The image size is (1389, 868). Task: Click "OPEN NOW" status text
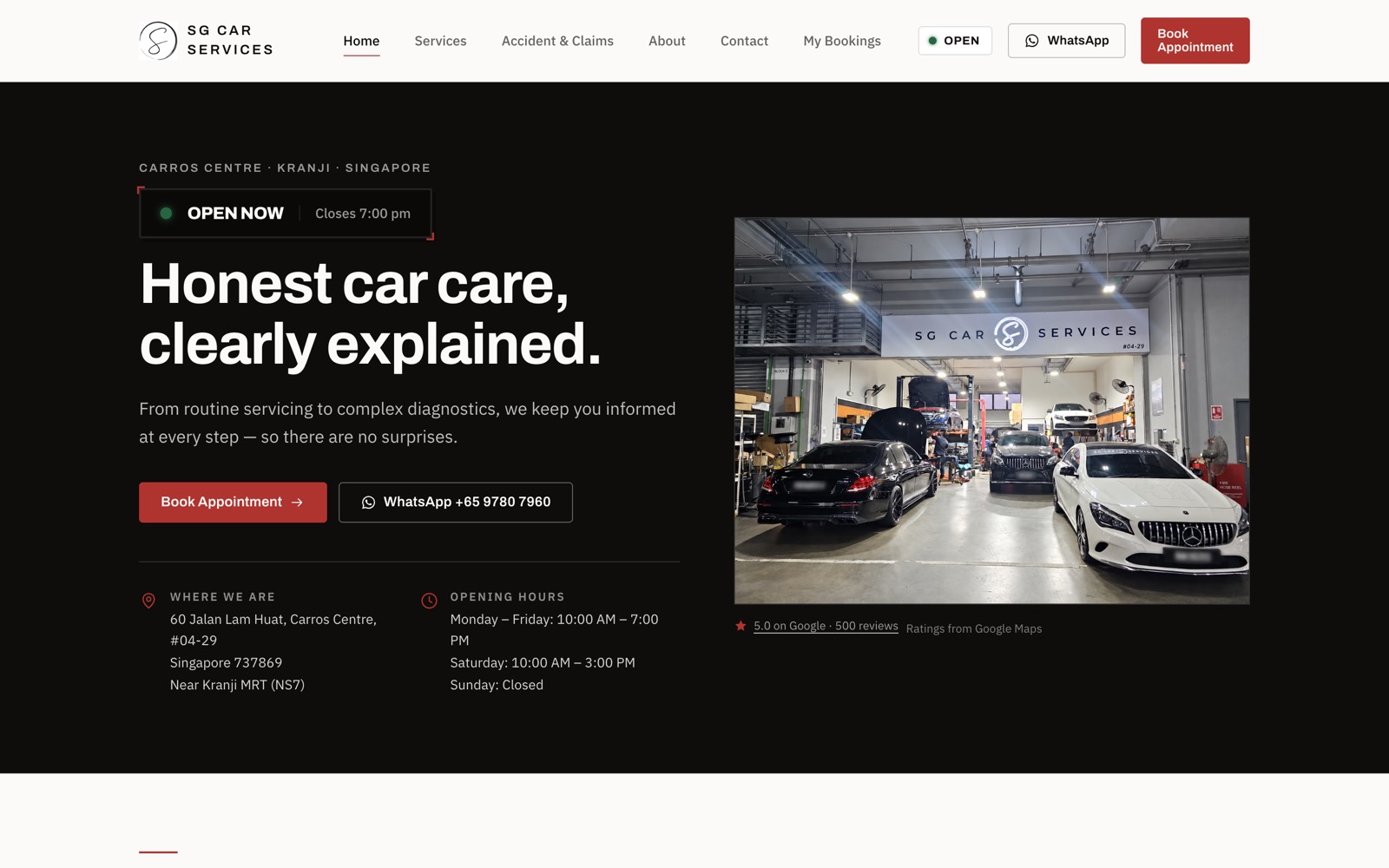(235, 214)
